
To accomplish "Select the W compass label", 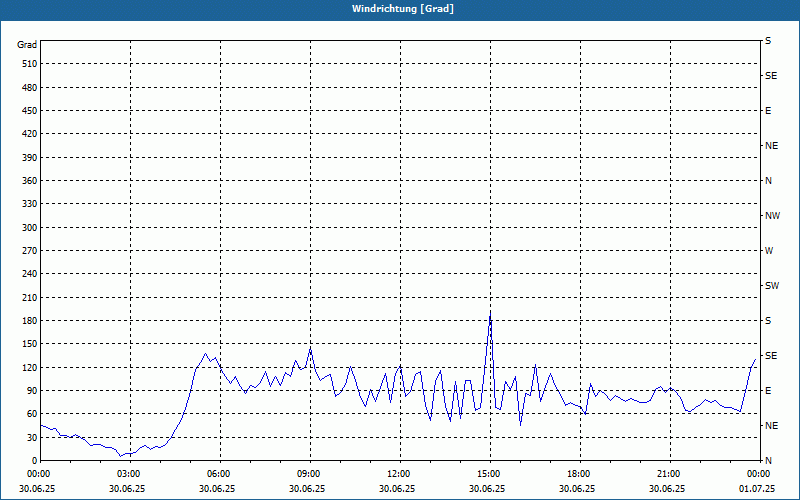I will [x=769, y=251].
